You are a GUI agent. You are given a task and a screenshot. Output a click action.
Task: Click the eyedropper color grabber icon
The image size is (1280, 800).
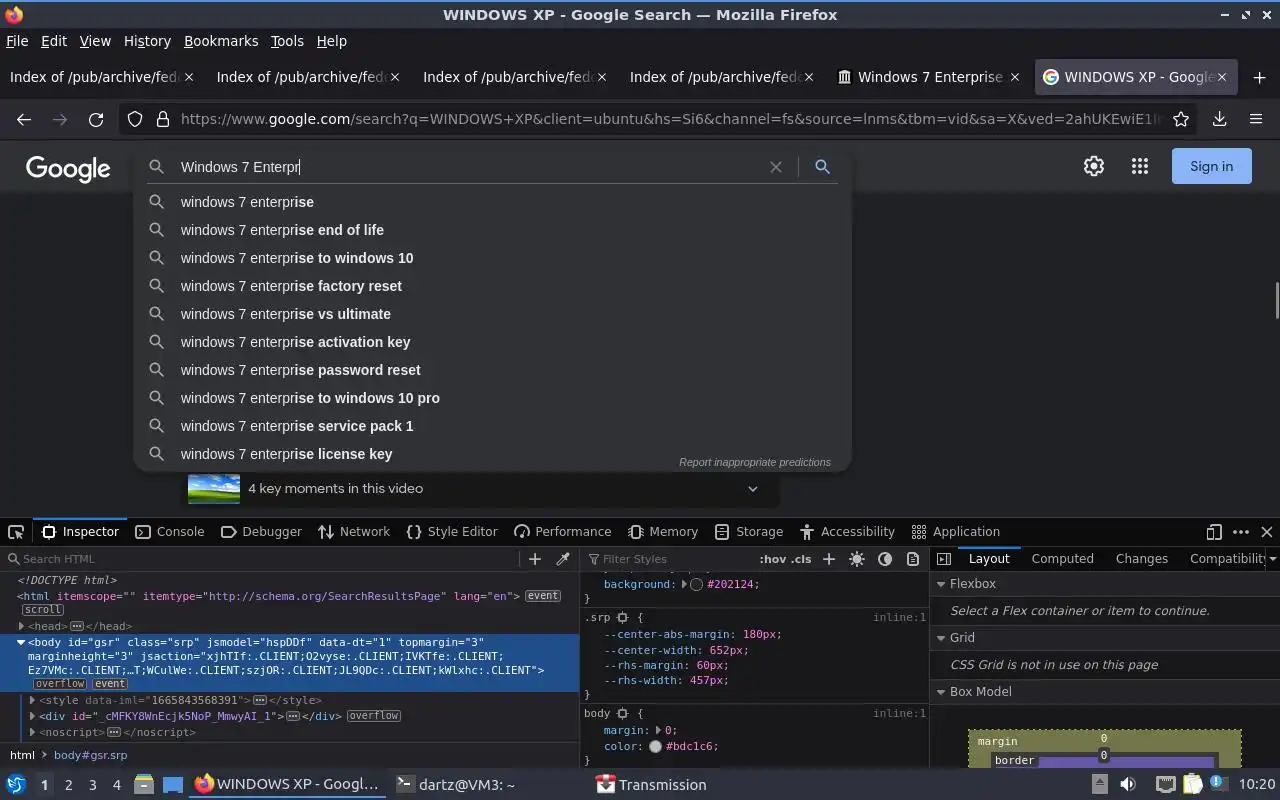pos(563,559)
